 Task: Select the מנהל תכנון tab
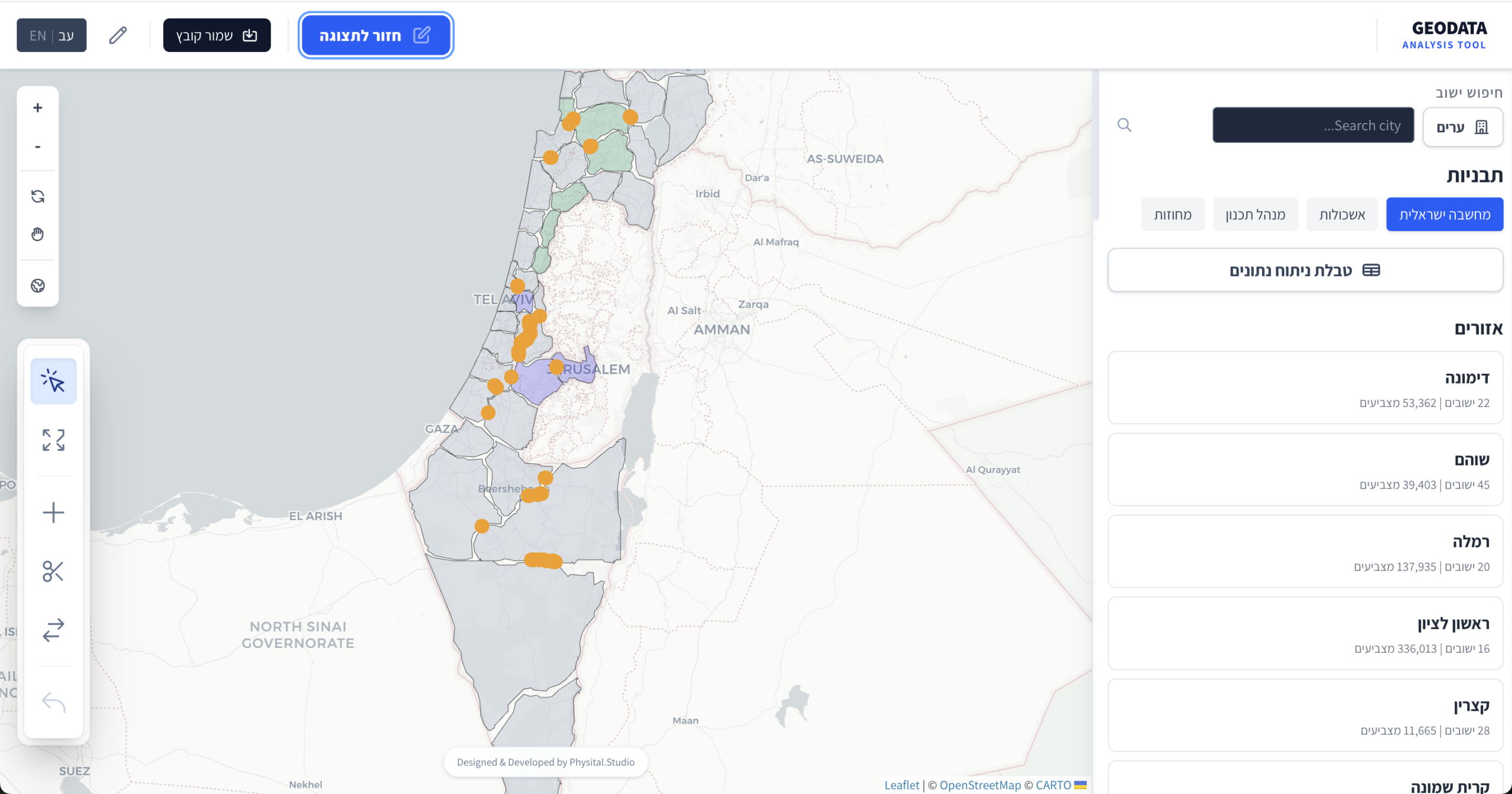[1255, 214]
